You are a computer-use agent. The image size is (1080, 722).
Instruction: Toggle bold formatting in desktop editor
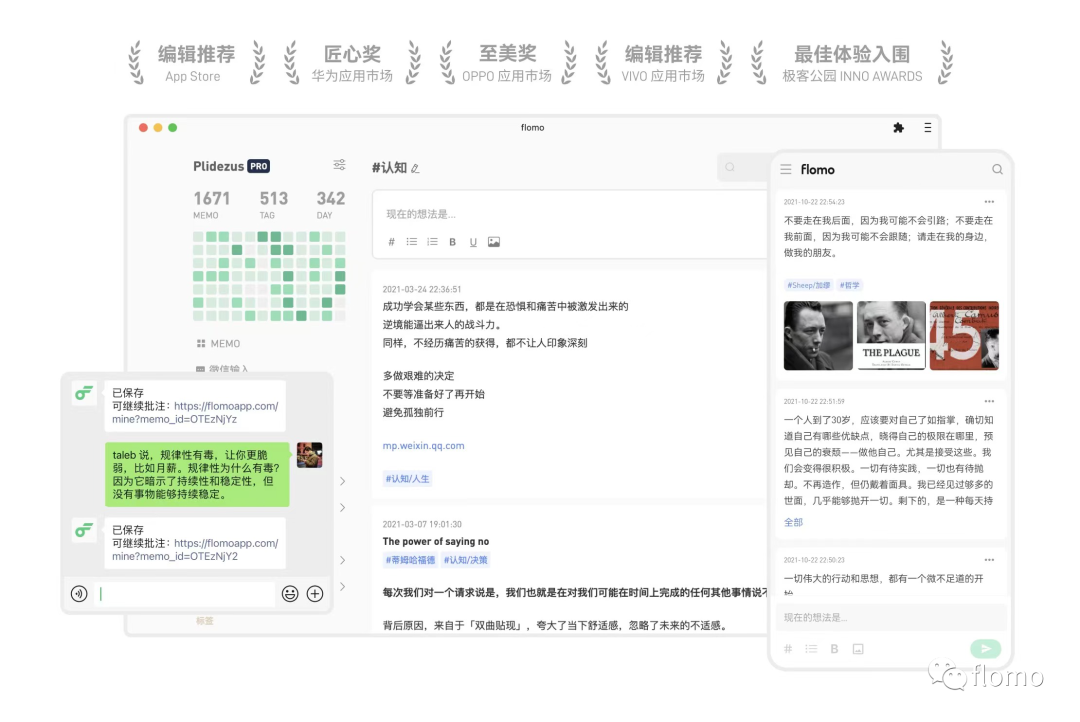pos(453,242)
